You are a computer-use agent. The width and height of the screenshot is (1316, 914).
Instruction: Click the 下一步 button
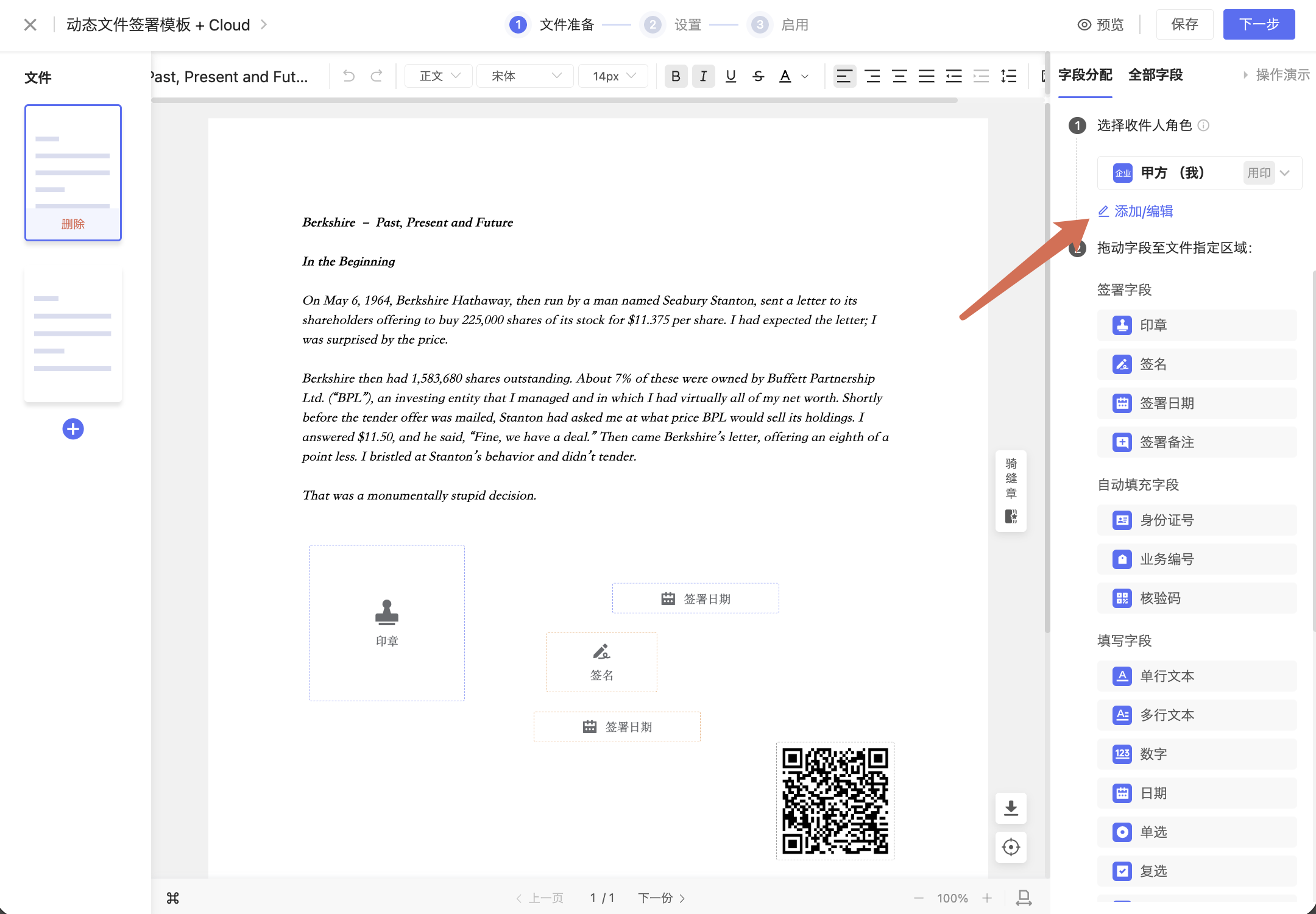(1259, 24)
